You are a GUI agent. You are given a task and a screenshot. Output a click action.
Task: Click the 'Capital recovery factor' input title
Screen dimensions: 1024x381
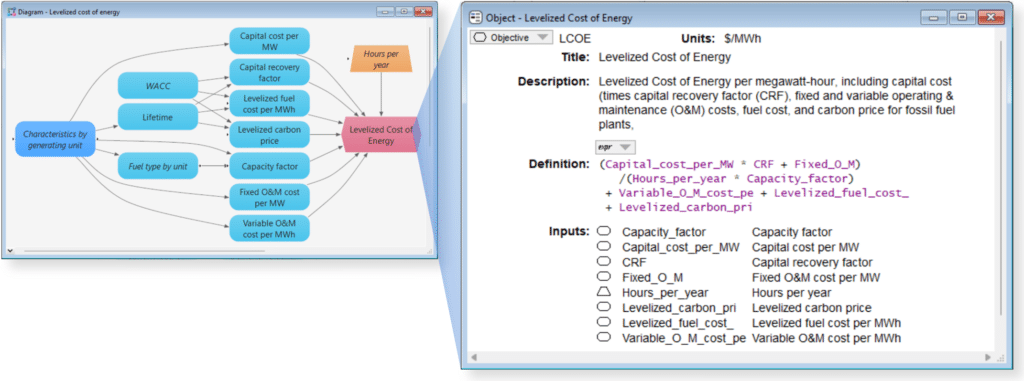tap(812, 262)
